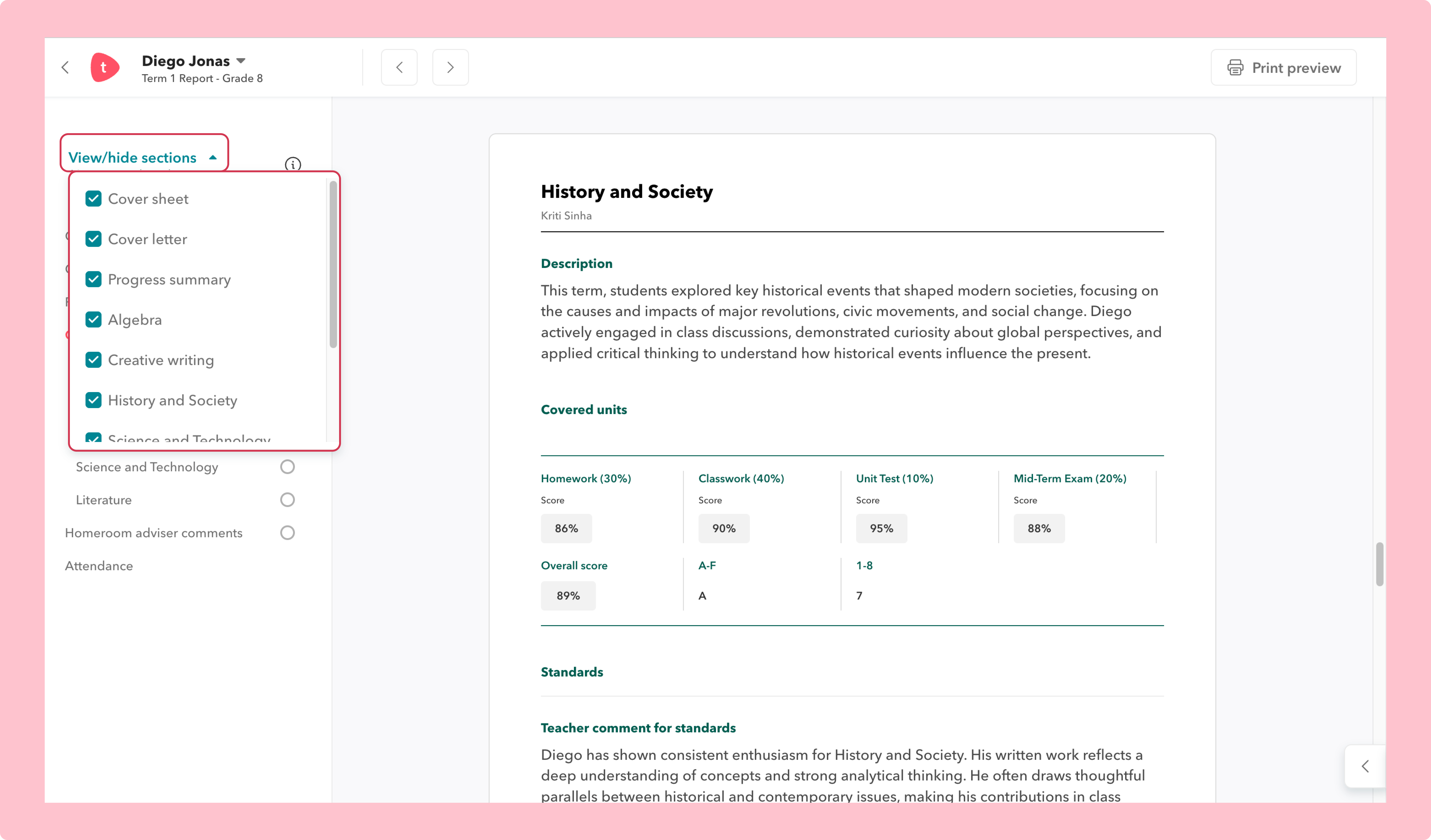
Task: Click the History and Society report heading
Action: [627, 191]
